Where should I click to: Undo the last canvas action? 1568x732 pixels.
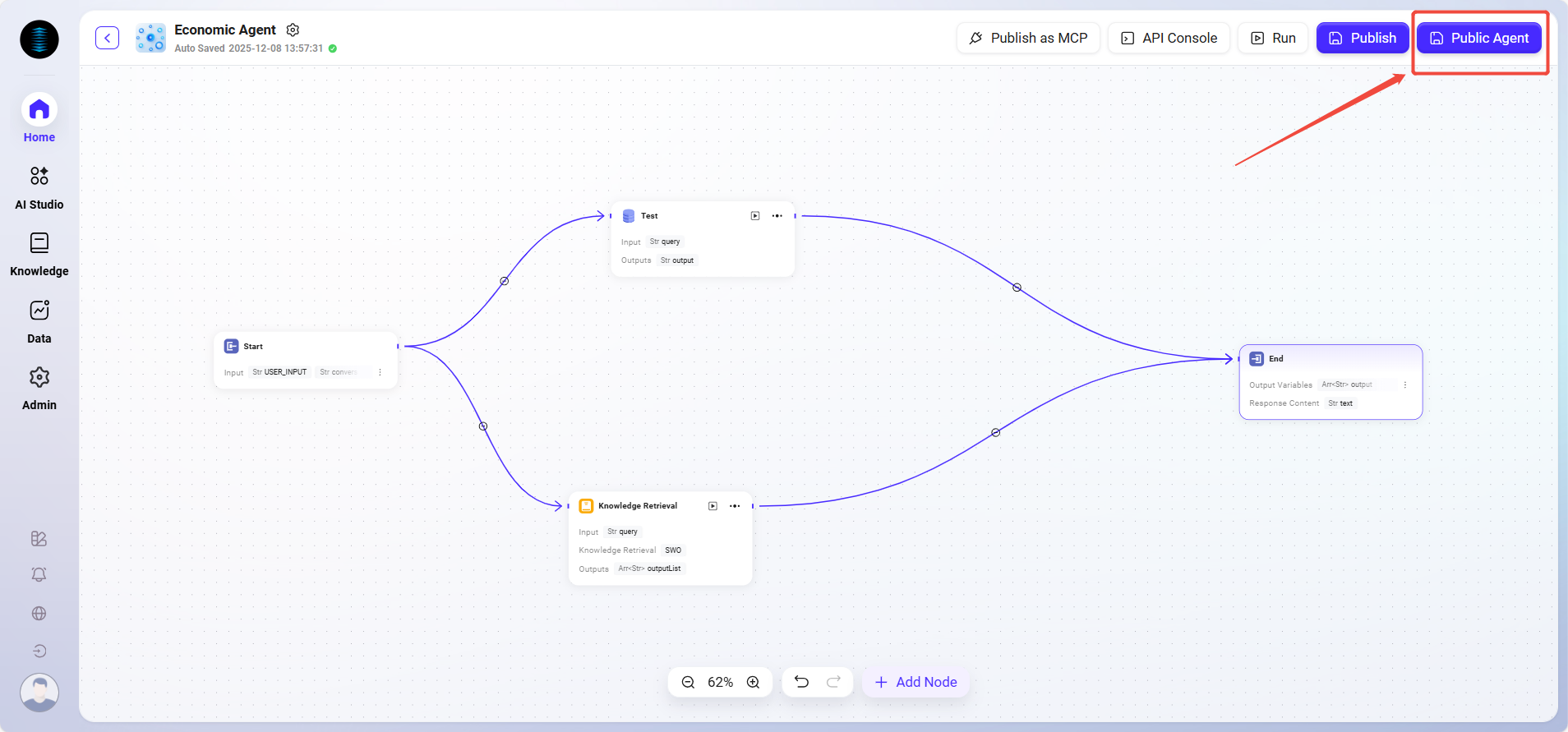tap(801, 682)
